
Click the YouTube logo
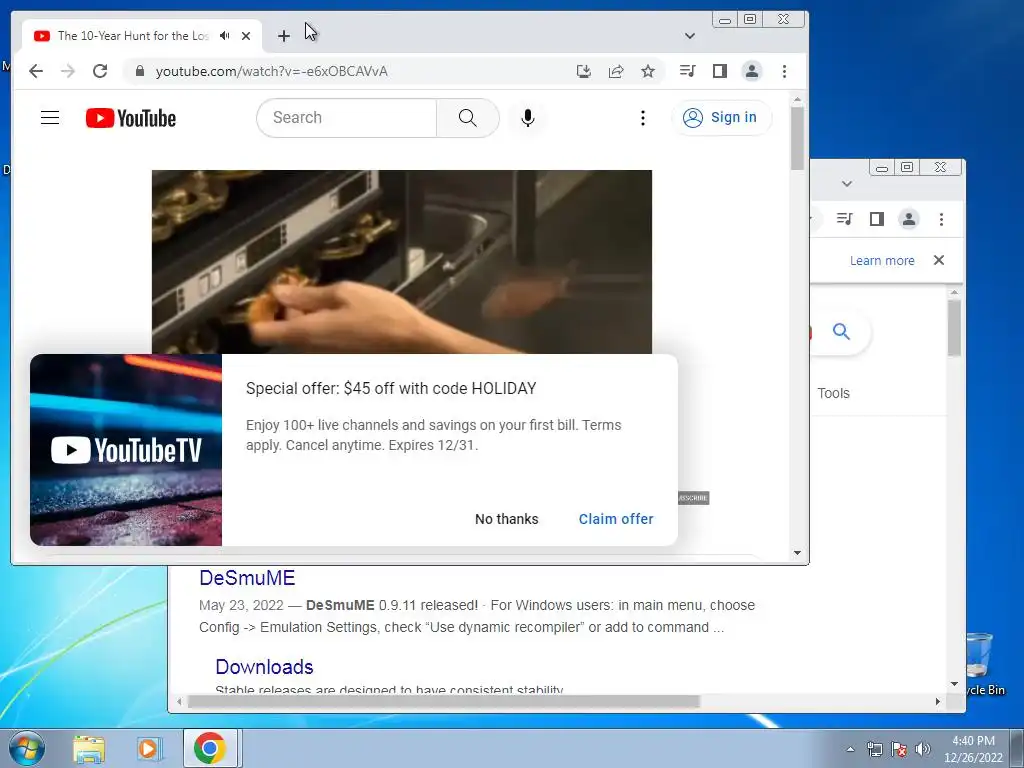(131, 118)
